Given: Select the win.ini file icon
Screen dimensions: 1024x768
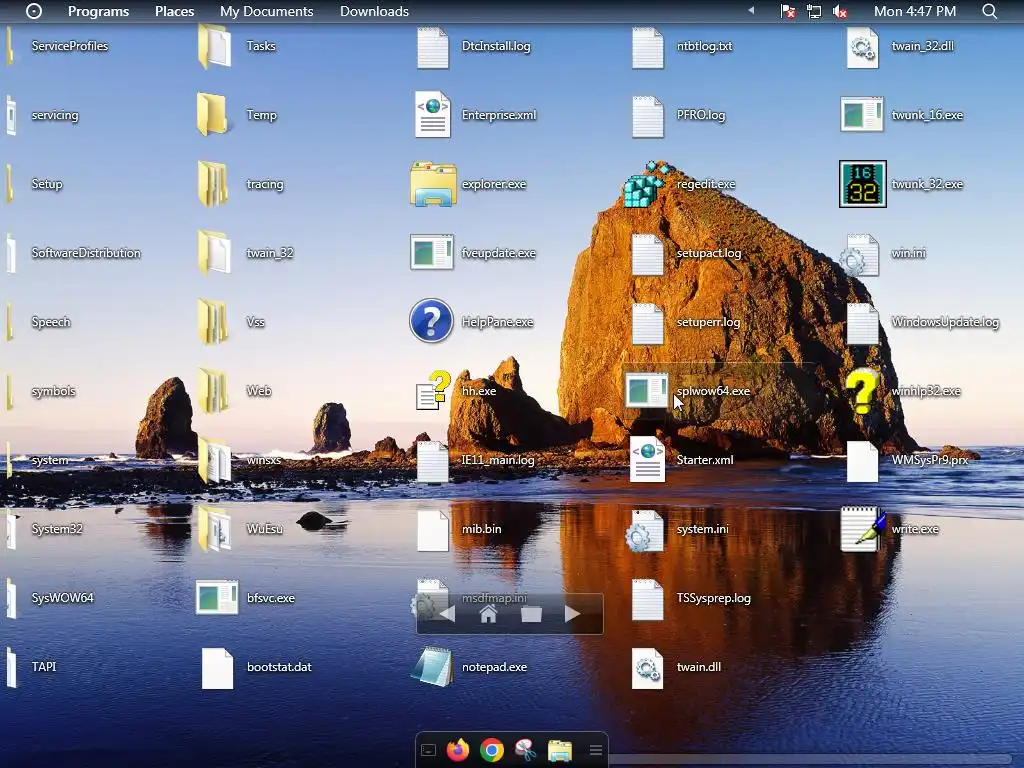Looking at the screenshot, I should (x=859, y=255).
